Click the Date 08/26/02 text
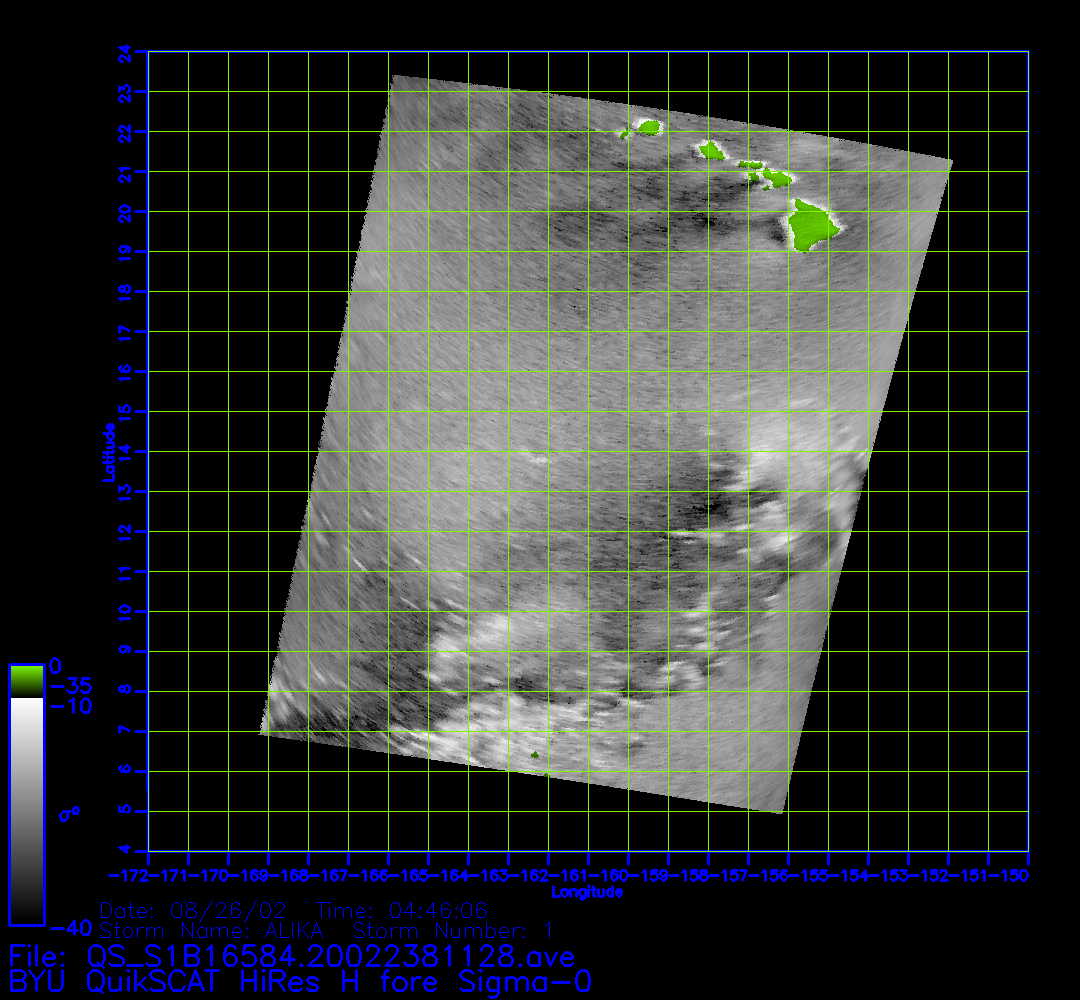The width and height of the screenshot is (1080, 1000). point(196,911)
